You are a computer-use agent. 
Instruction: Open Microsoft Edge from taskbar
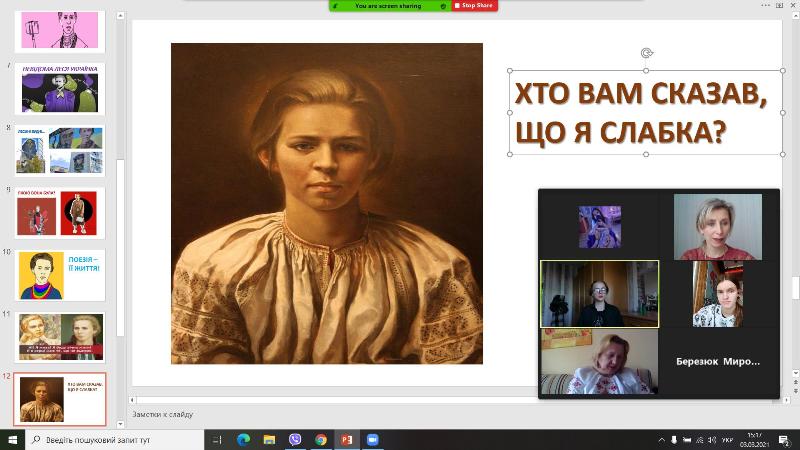pos(243,439)
